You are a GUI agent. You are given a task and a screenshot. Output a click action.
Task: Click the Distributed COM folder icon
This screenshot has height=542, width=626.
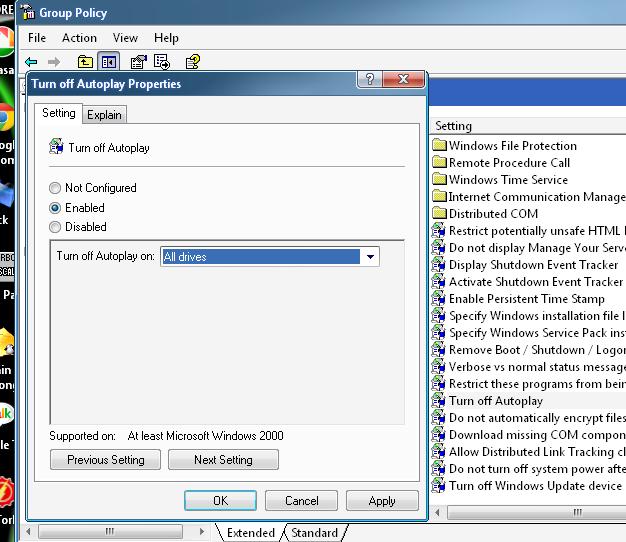click(439, 213)
